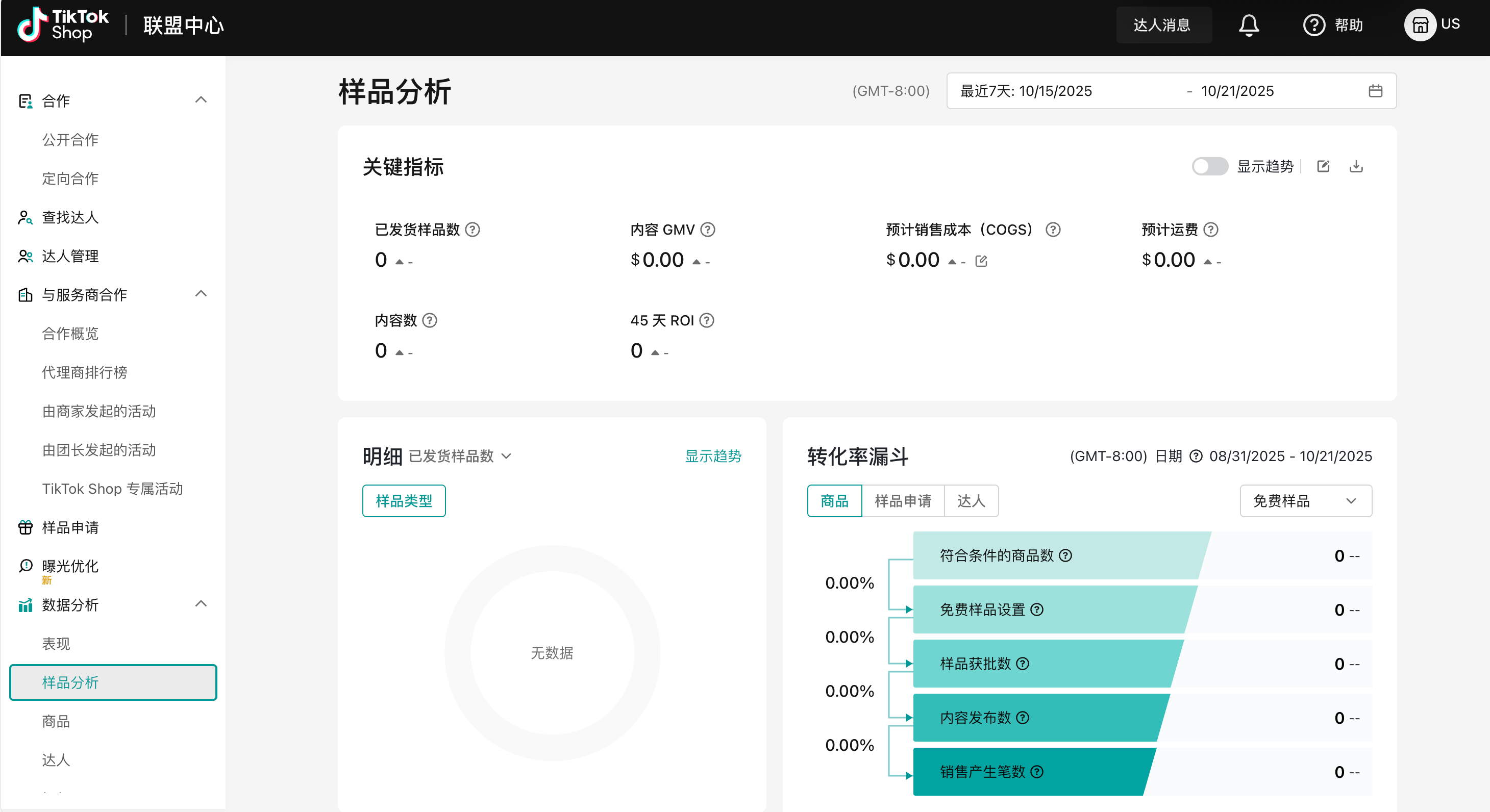1490x812 pixels.
Task: Click the edit icon beside COGS value
Action: point(981,261)
